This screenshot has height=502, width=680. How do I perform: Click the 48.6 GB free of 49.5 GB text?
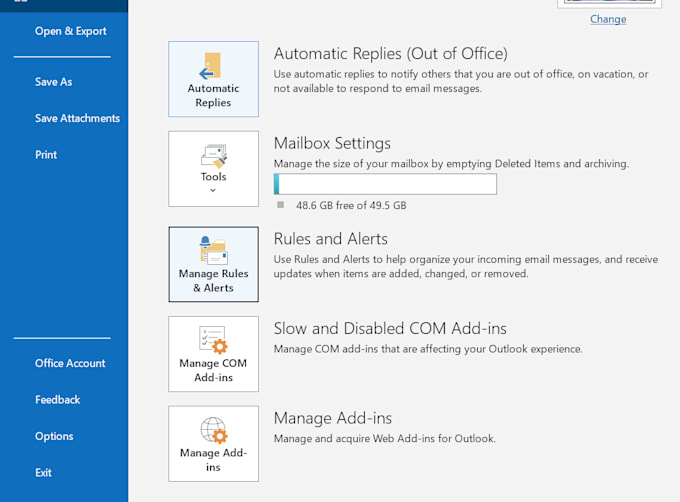click(351, 205)
